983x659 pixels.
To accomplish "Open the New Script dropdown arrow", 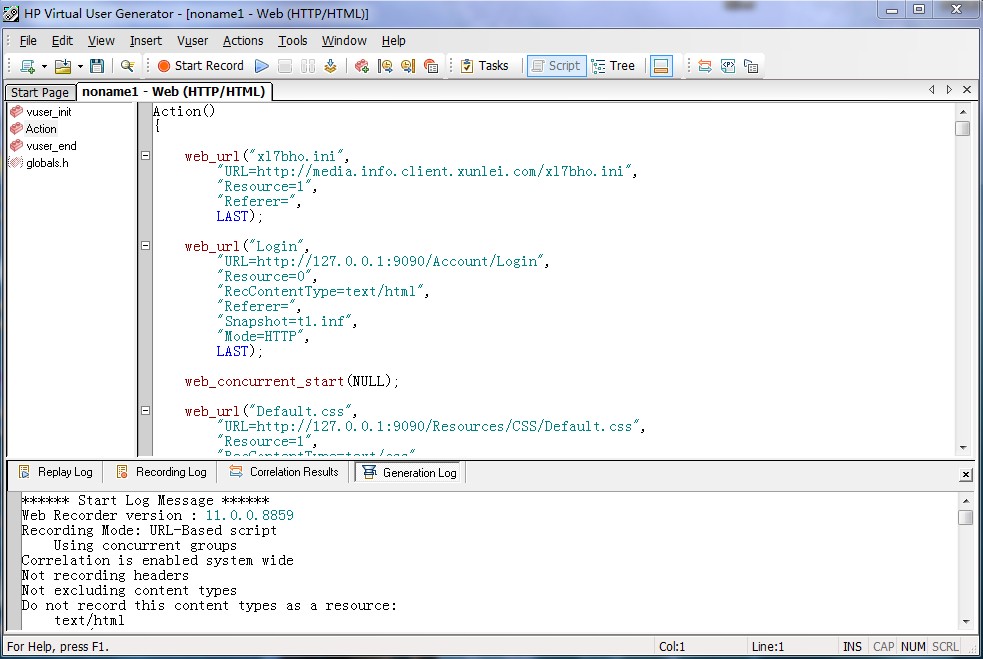I will (44, 66).
